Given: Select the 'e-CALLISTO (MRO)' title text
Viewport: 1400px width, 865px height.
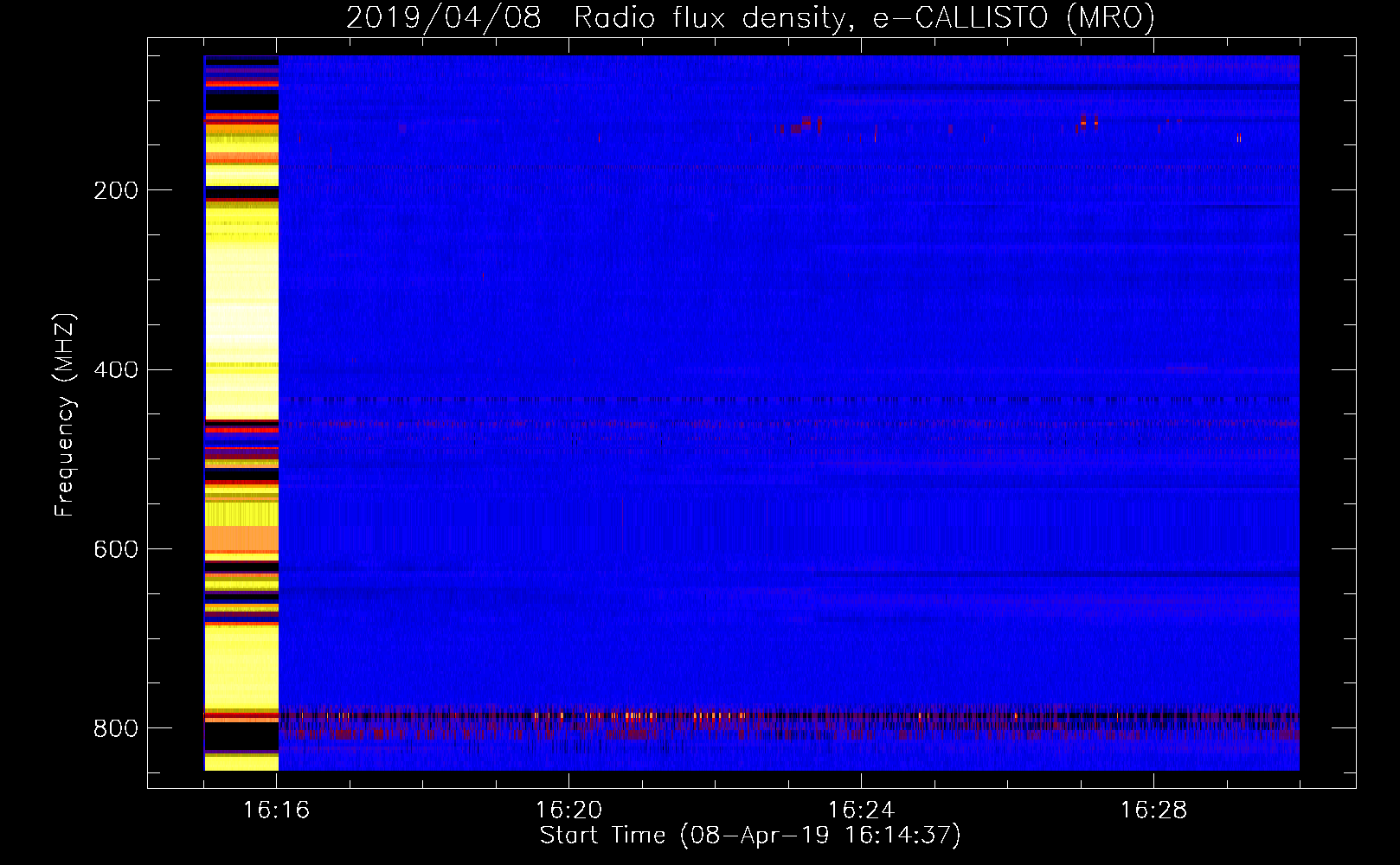Looking at the screenshot, I should (1013, 18).
